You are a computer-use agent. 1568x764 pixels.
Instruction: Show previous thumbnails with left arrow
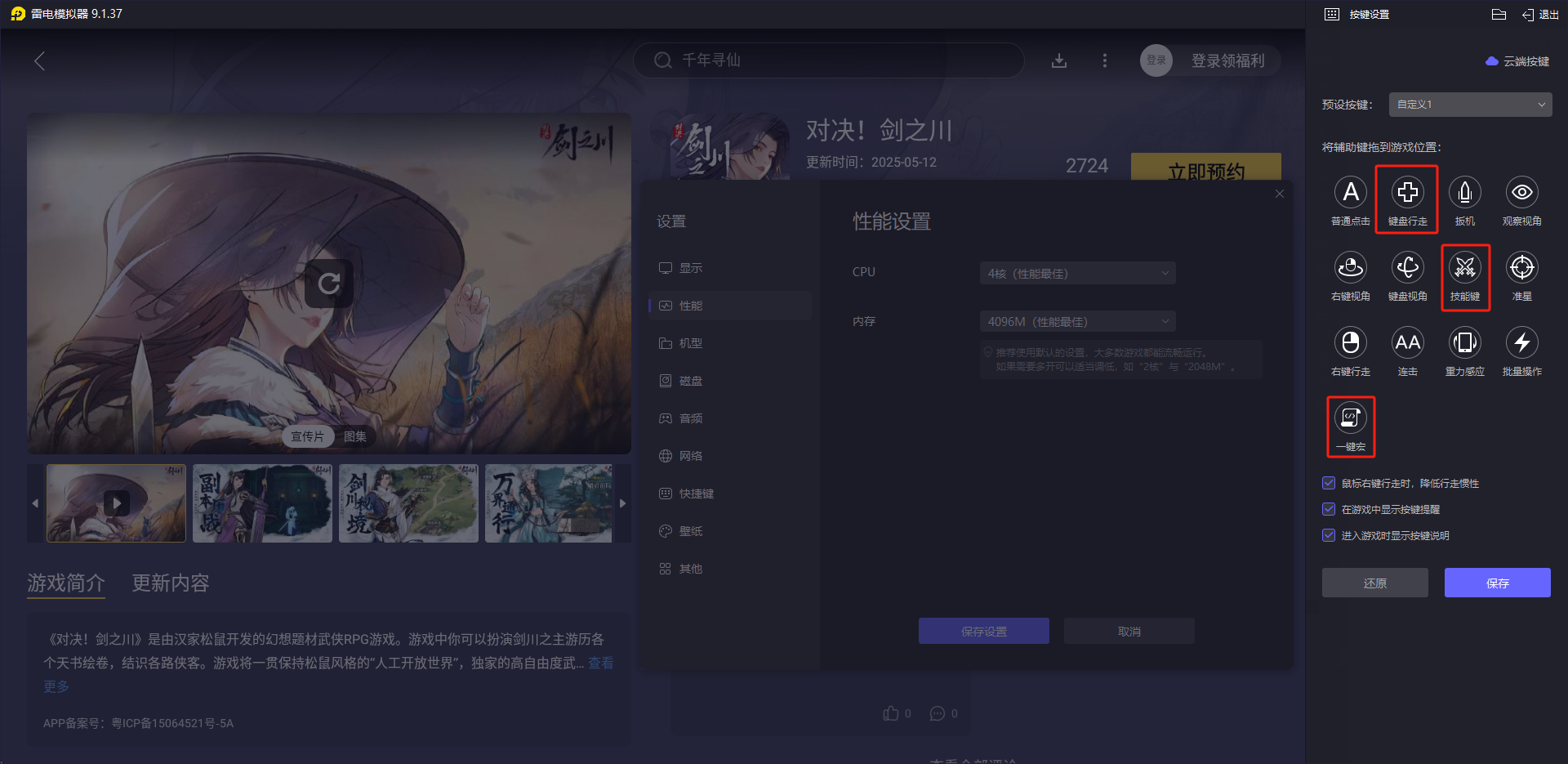(35, 503)
